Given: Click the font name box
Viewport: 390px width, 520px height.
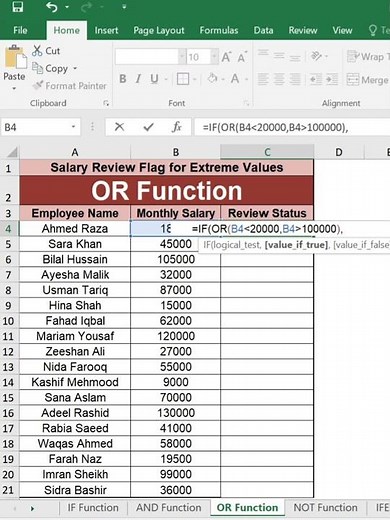Looking at the screenshot, I should pos(147,57).
